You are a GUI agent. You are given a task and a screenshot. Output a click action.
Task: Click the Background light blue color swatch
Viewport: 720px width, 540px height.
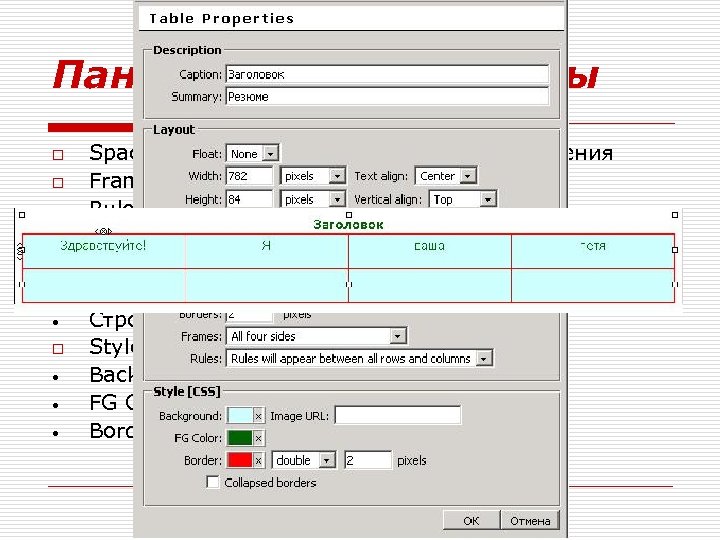(x=239, y=416)
